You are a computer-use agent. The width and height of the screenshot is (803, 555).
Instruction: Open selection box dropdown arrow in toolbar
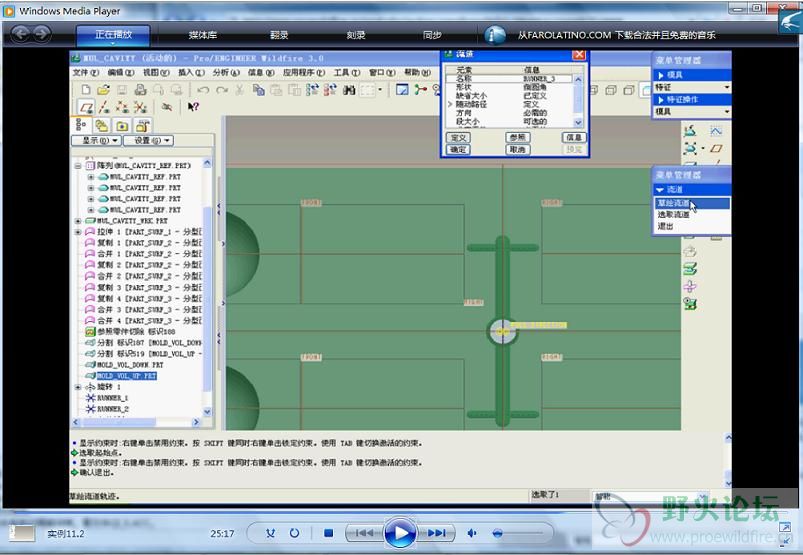coord(380,90)
